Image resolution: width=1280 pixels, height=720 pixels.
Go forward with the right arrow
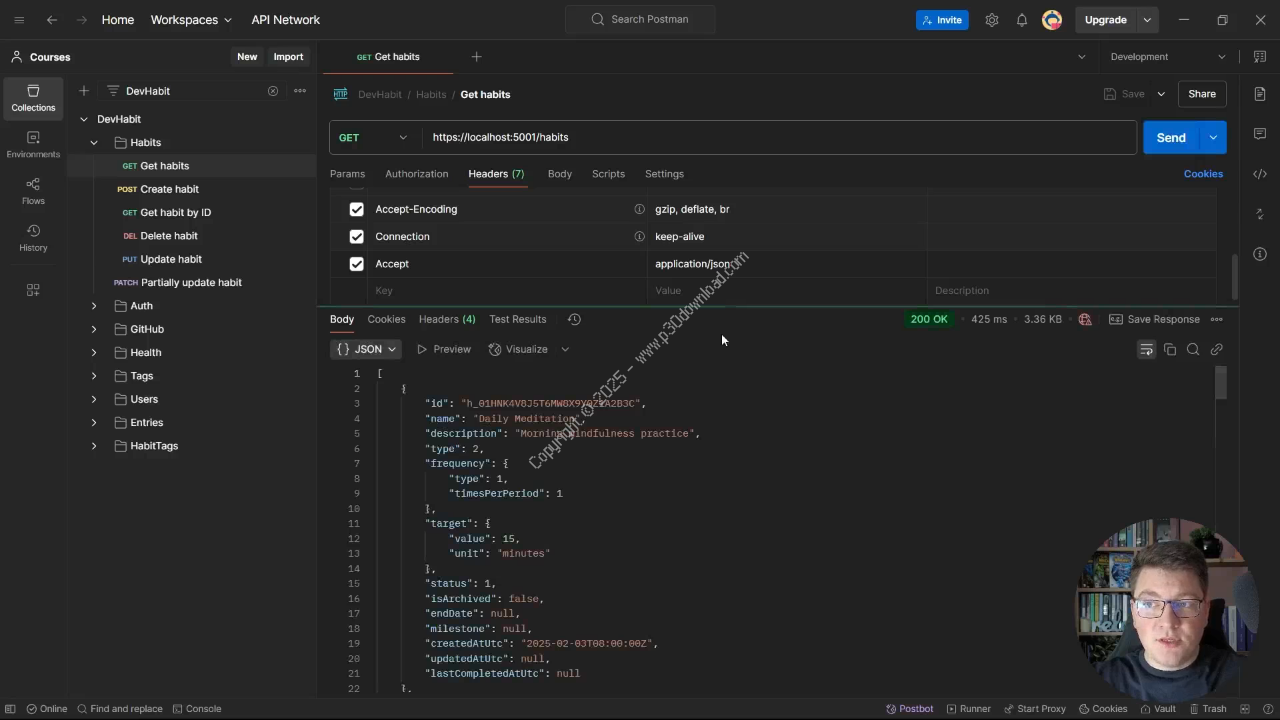[82, 20]
